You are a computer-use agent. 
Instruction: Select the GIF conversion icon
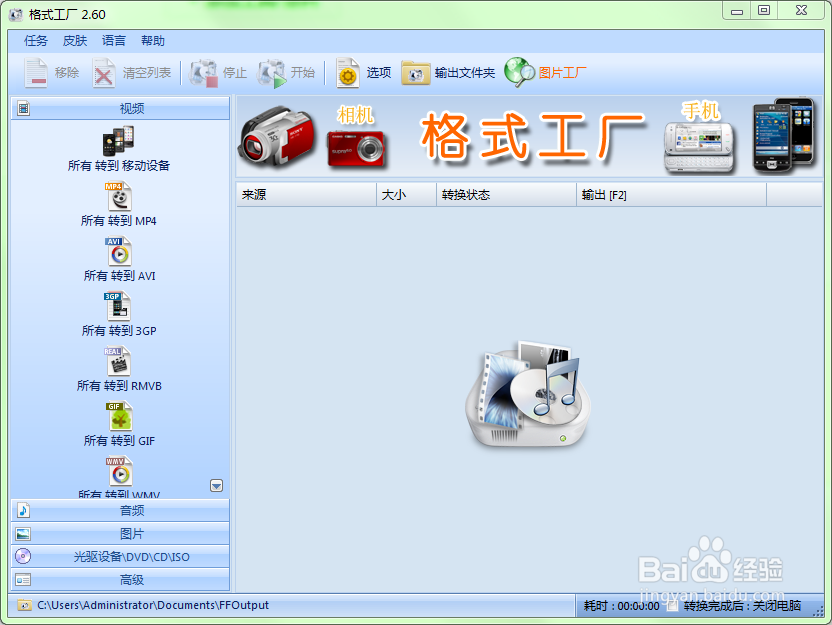point(119,416)
